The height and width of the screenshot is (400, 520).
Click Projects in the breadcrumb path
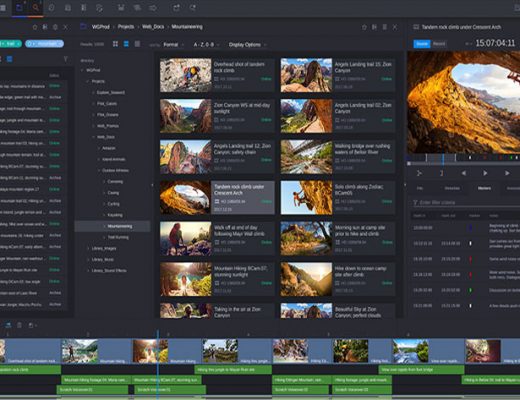pos(126,27)
